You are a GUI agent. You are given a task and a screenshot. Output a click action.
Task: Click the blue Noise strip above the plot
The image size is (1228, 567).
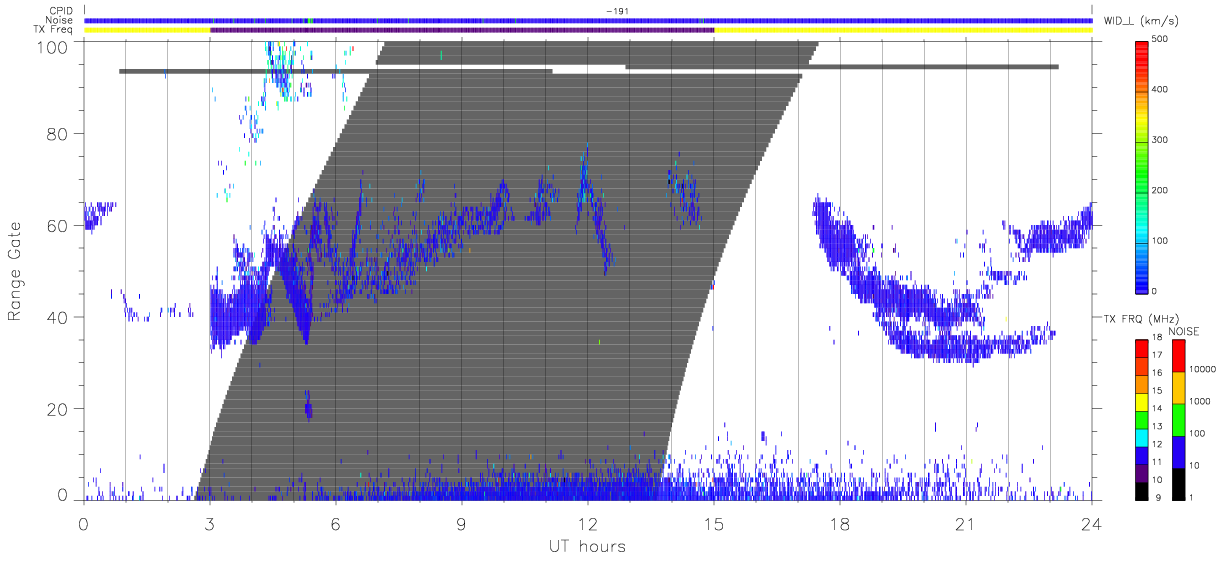(588, 20)
